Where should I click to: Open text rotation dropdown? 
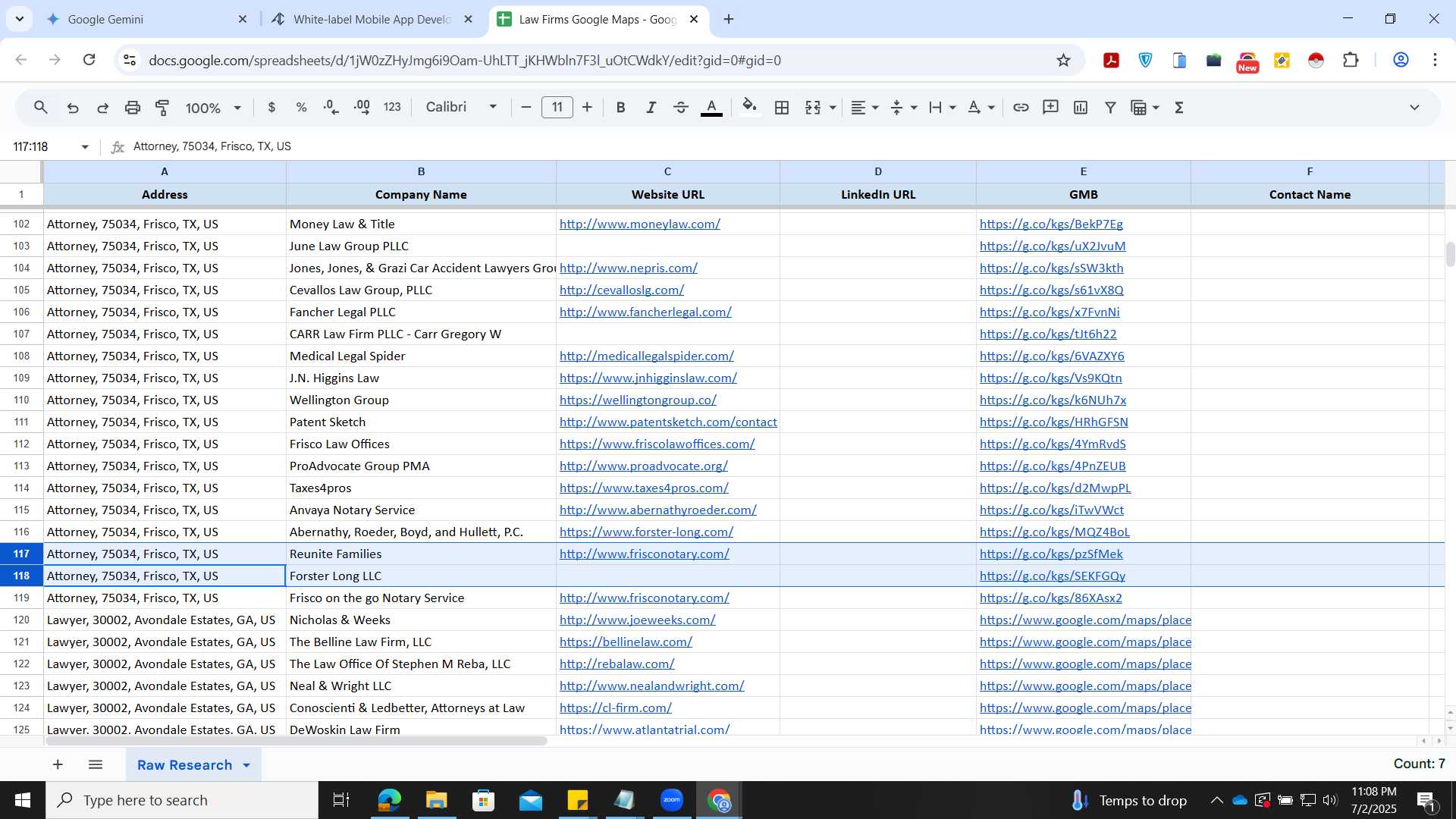(981, 108)
